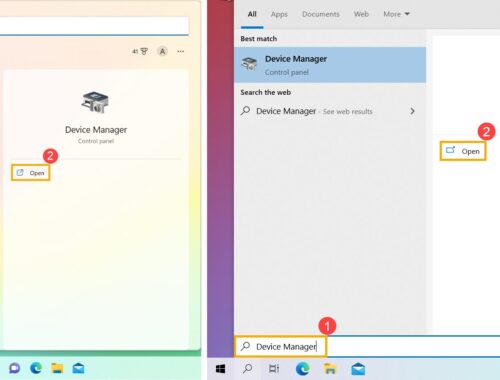Switch to the Documents tab

tap(321, 14)
